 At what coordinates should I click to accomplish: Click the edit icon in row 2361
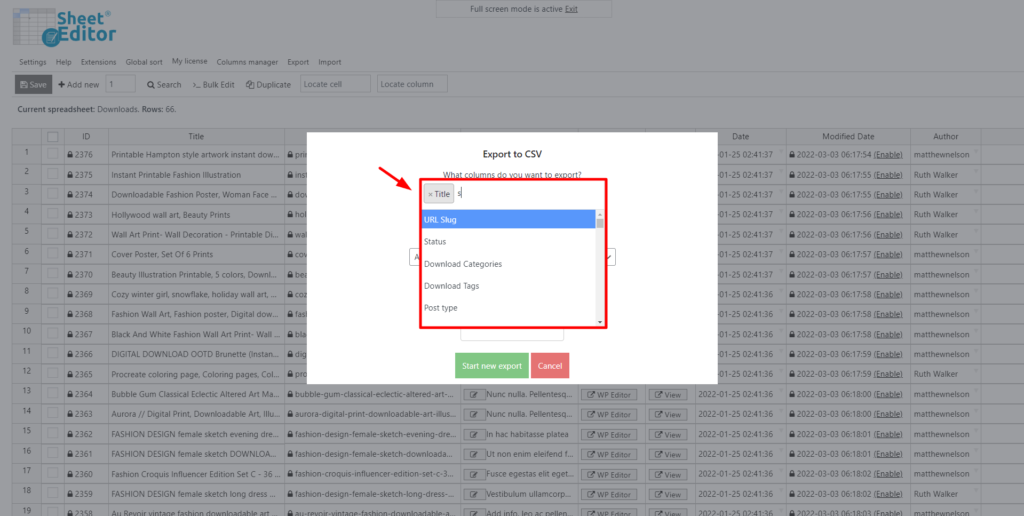tap(474, 455)
